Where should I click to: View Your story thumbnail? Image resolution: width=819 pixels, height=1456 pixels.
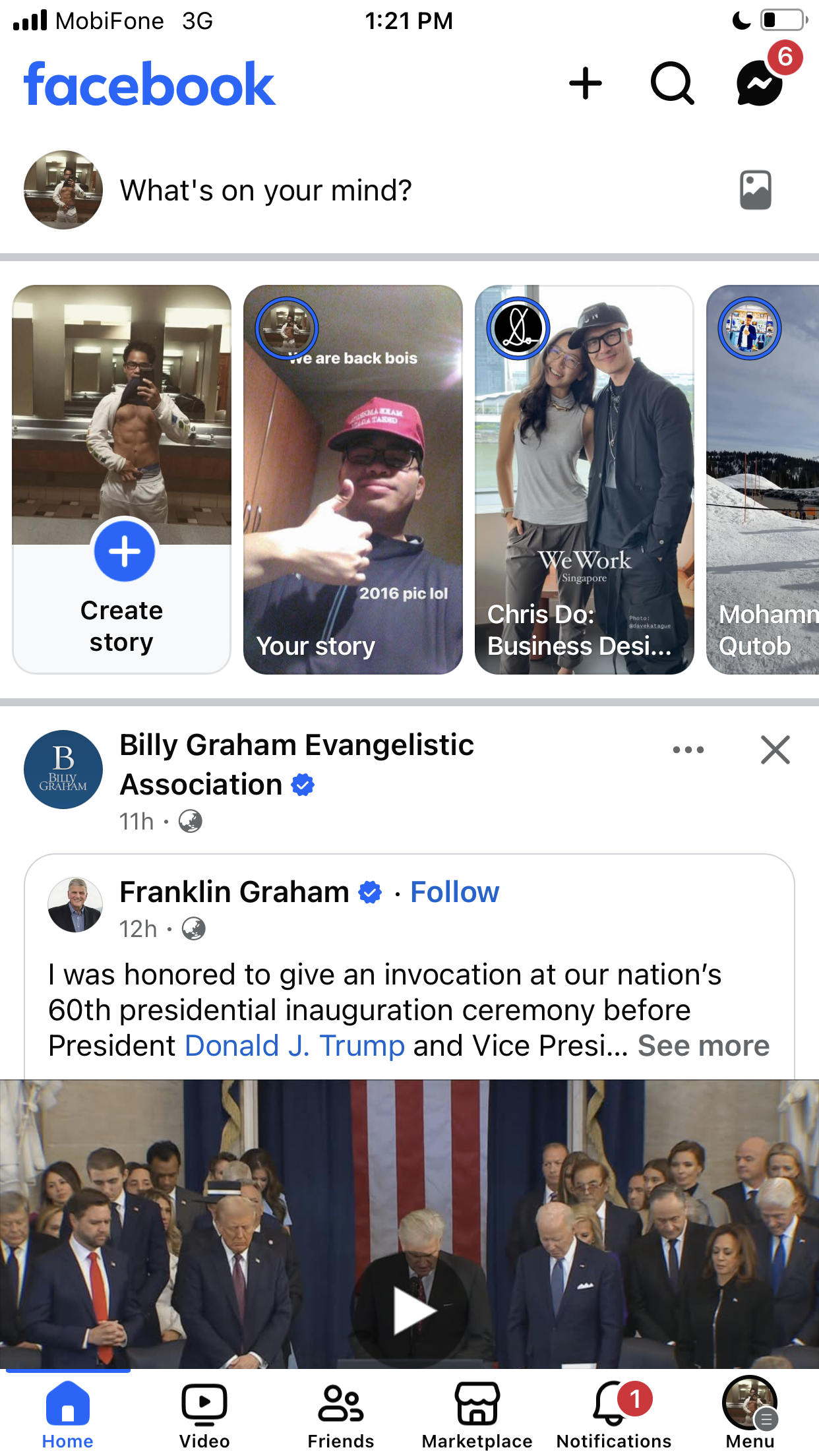tap(353, 479)
